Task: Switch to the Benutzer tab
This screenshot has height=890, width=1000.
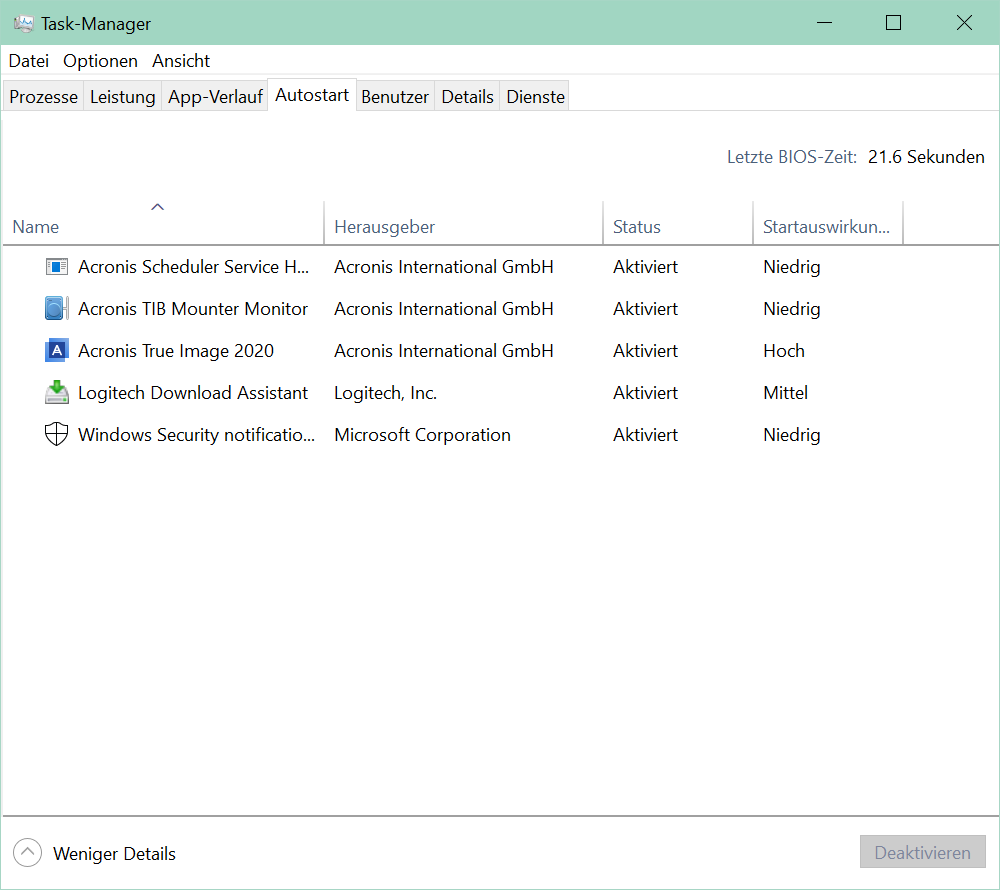Action: click(395, 96)
